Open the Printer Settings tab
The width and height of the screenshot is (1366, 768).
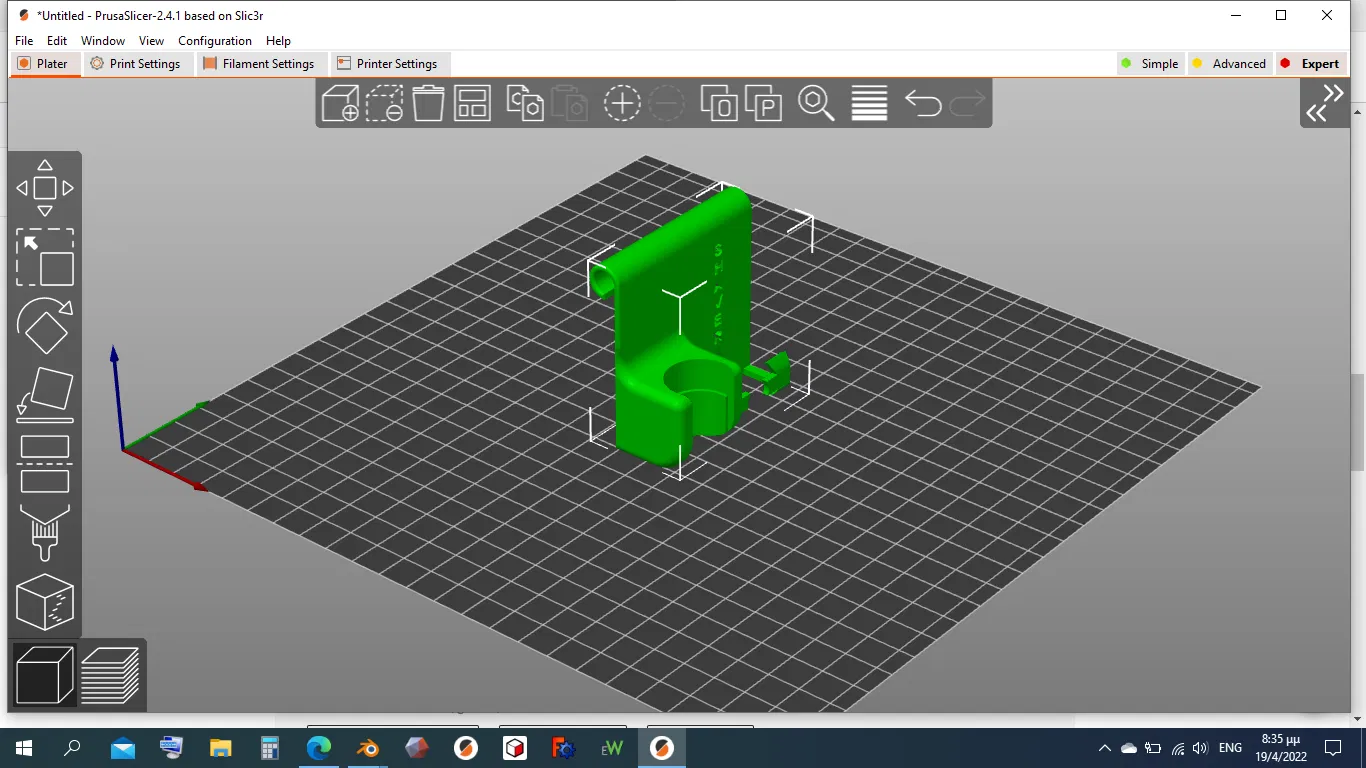pos(388,63)
